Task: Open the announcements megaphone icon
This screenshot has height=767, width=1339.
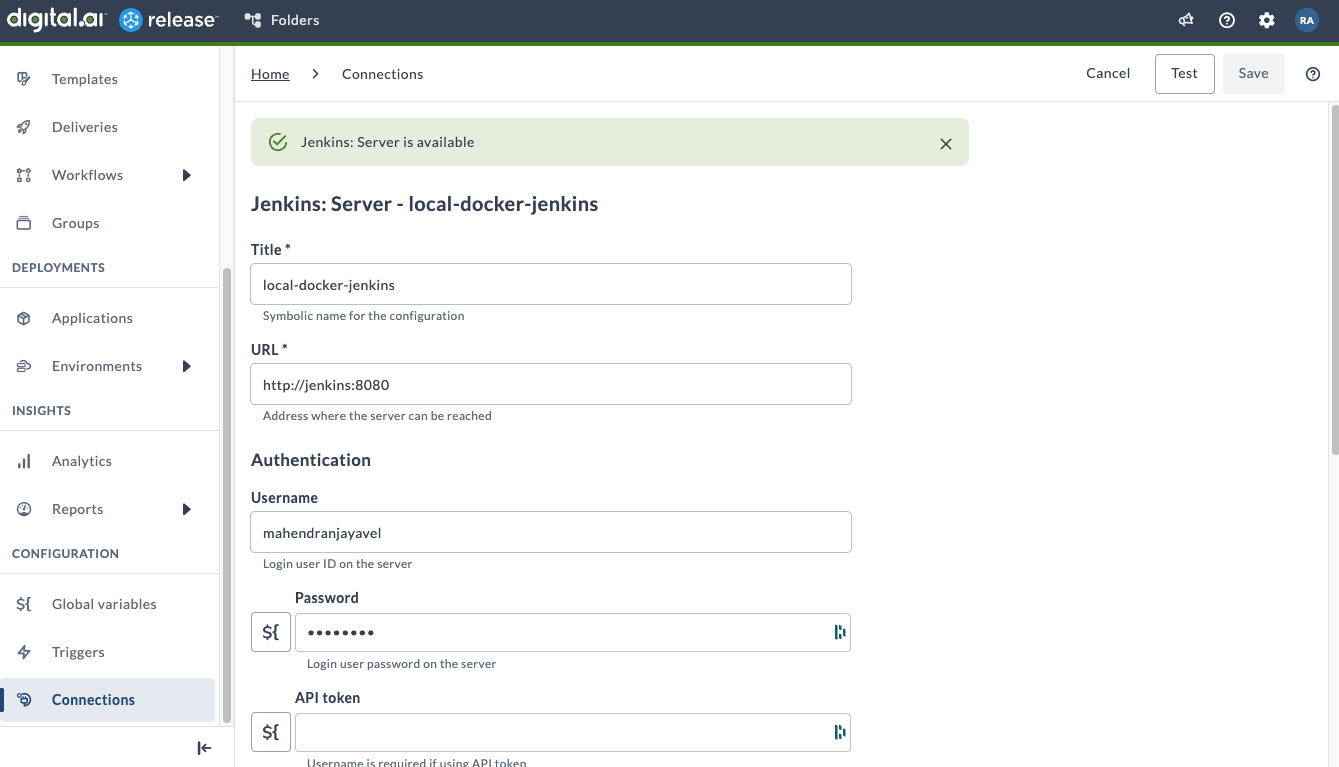Action: coord(1186,20)
